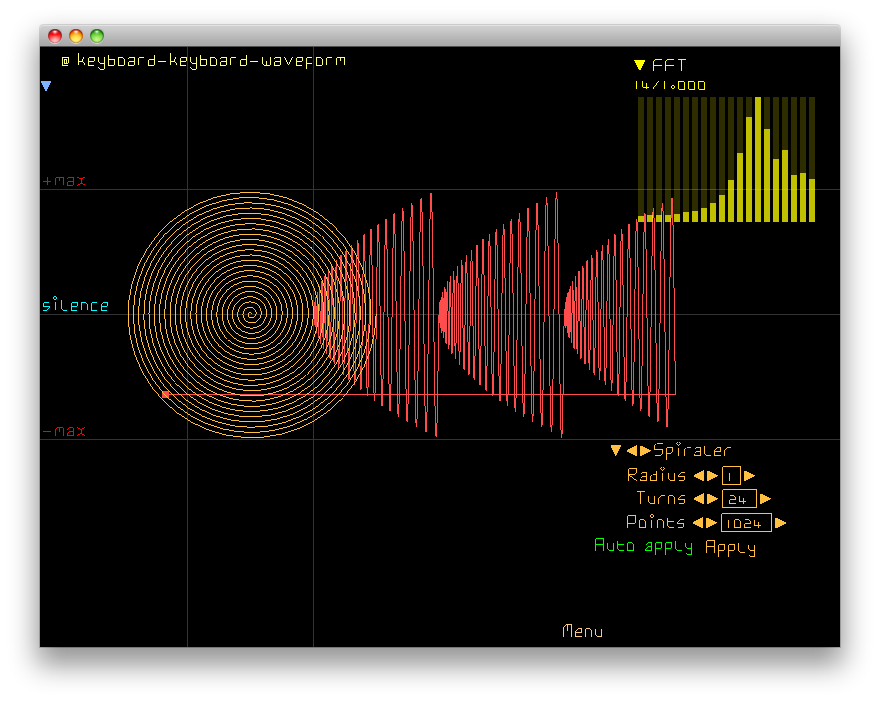Image resolution: width=880 pixels, height=702 pixels.
Task: Open the Menu at the bottom
Action: point(582,631)
